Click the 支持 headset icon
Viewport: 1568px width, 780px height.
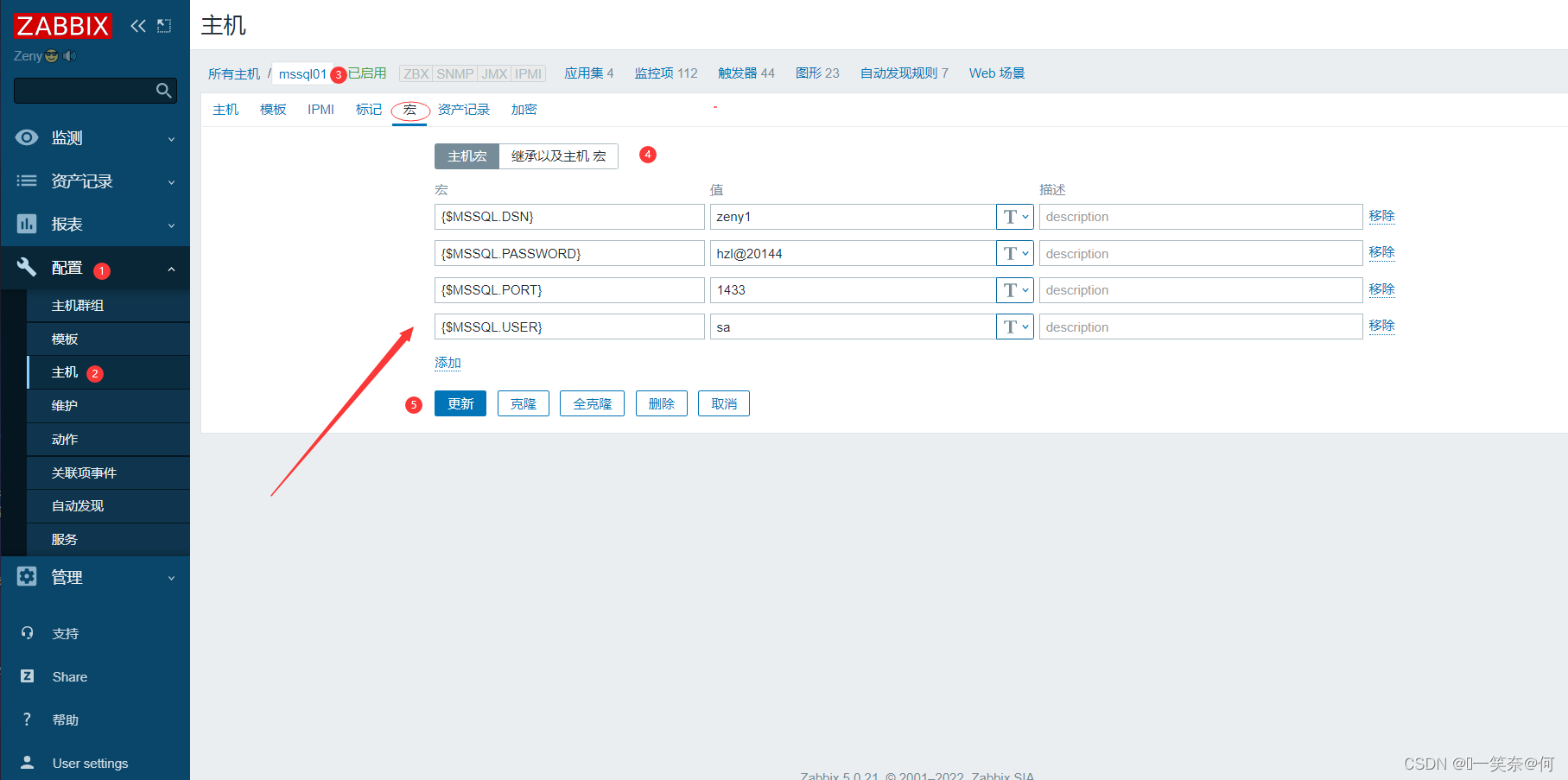27,633
